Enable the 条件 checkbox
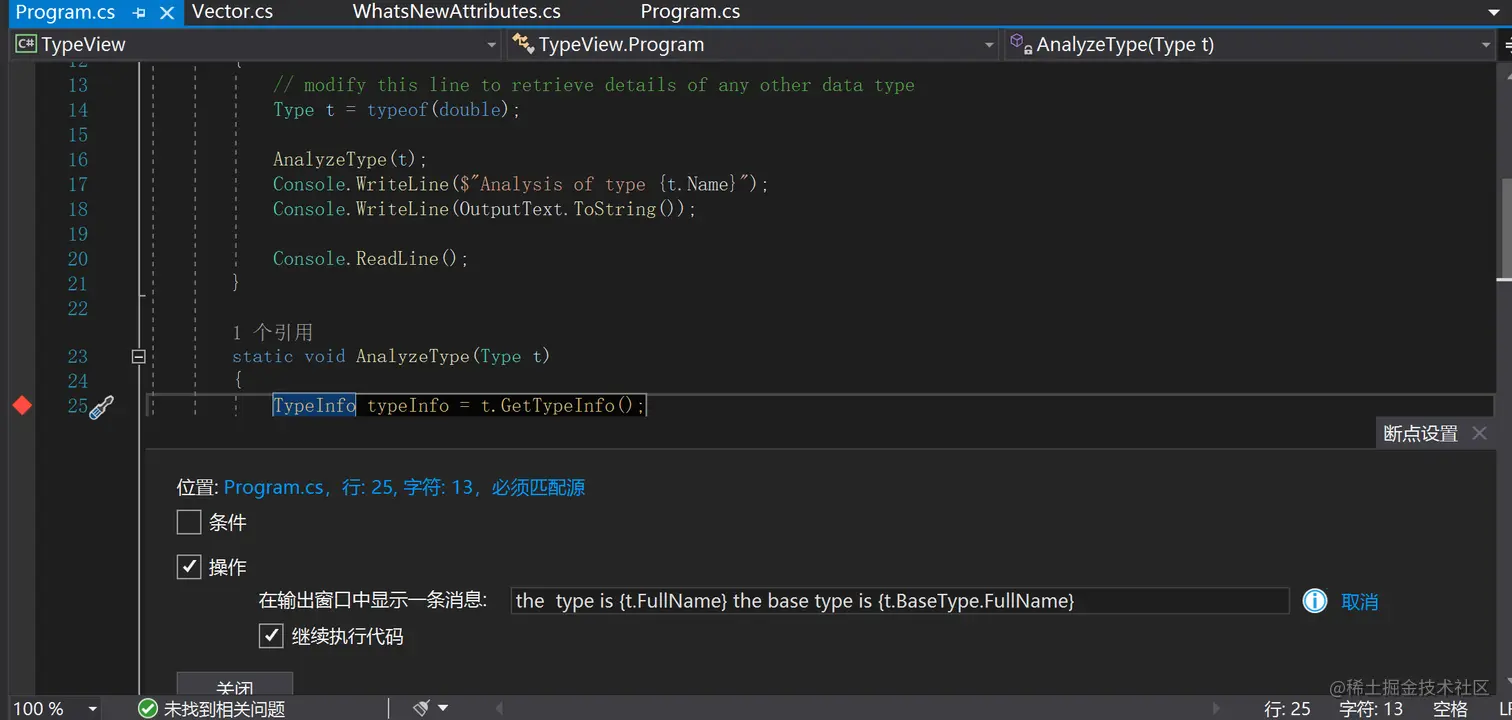1512x720 pixels. click(189, 522)
